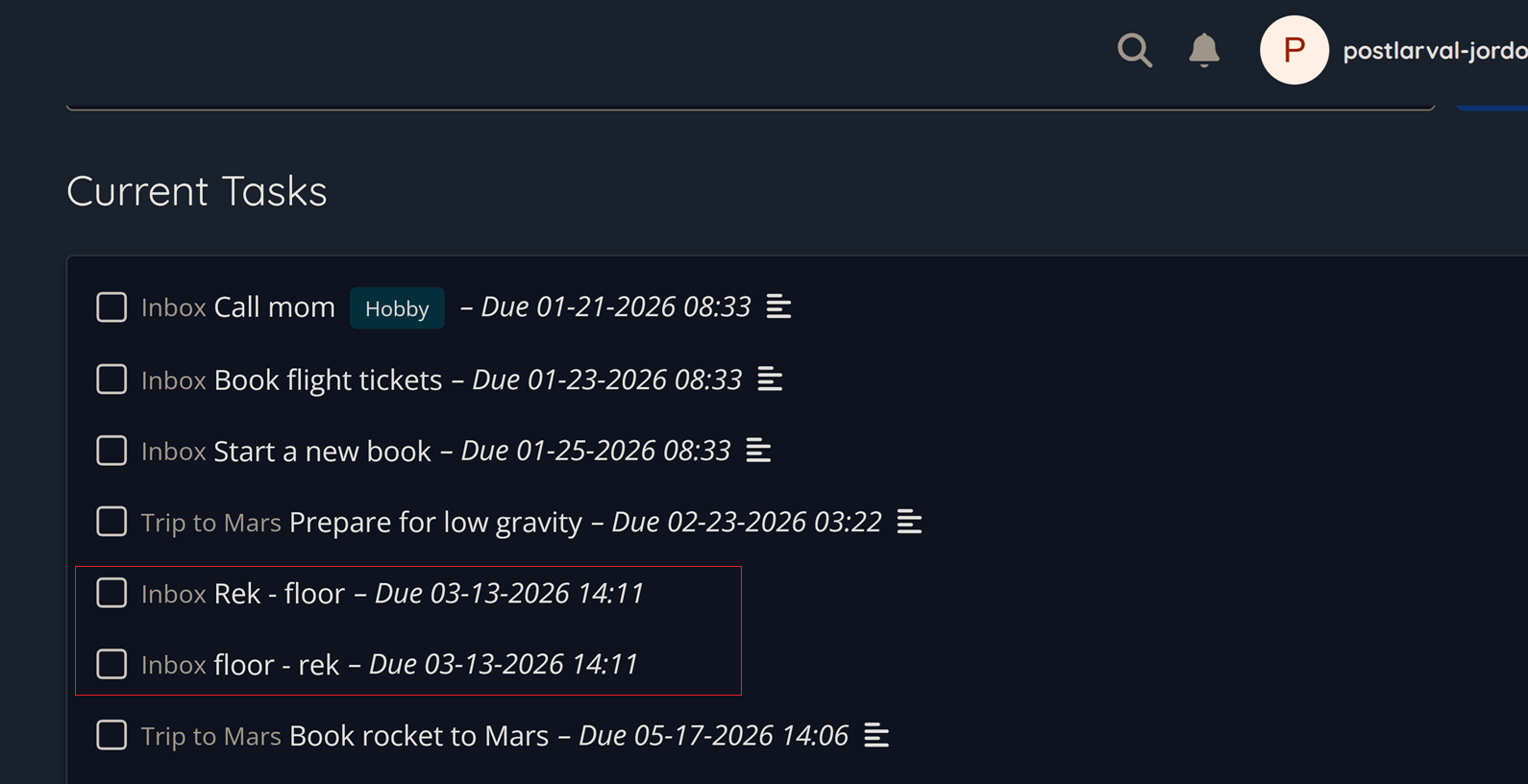Open the notifications bell
The image size is (1528, 784).
(x=1203, y=50)
